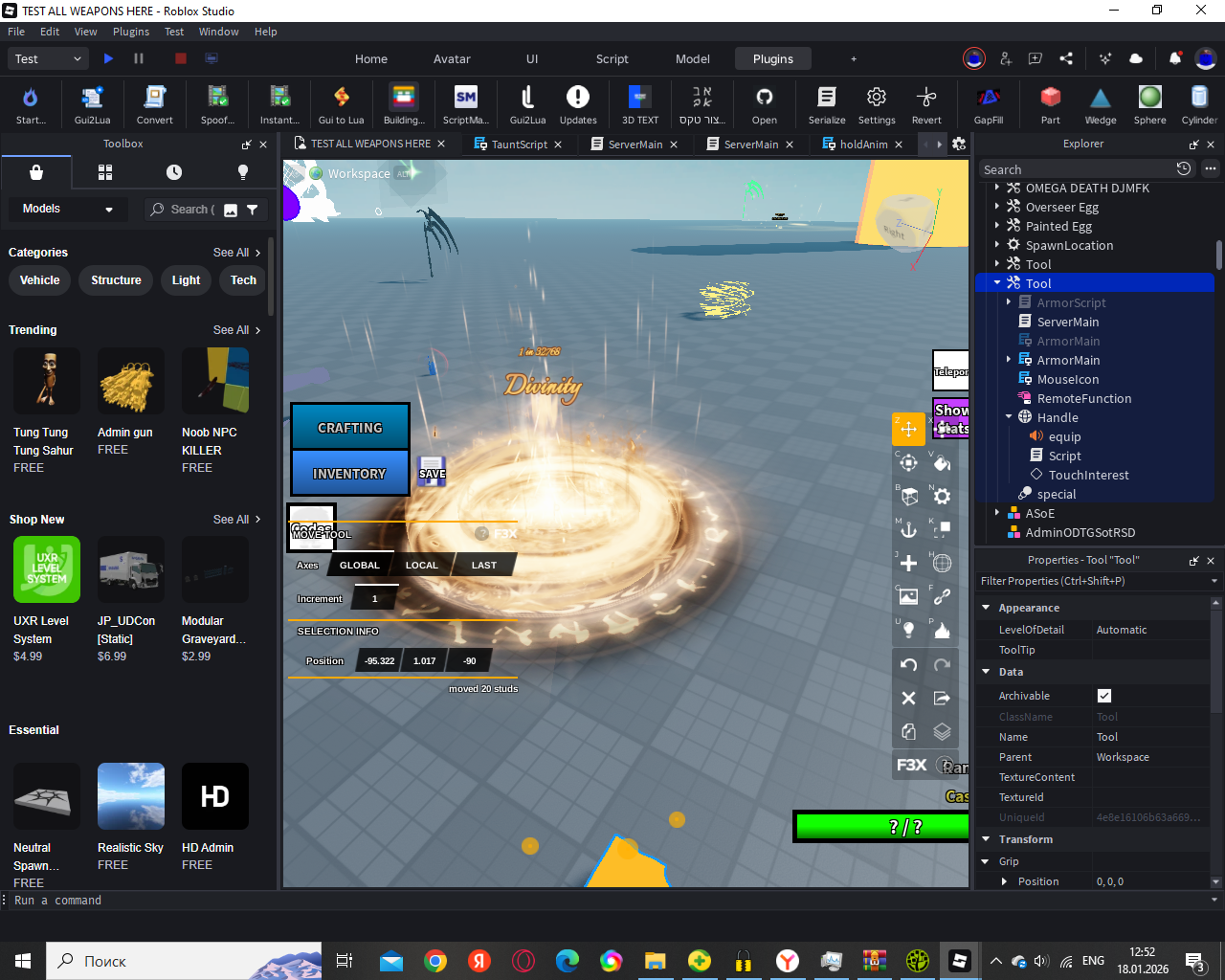
Task: Switch to the TauntScript tab
Action: 519,145
